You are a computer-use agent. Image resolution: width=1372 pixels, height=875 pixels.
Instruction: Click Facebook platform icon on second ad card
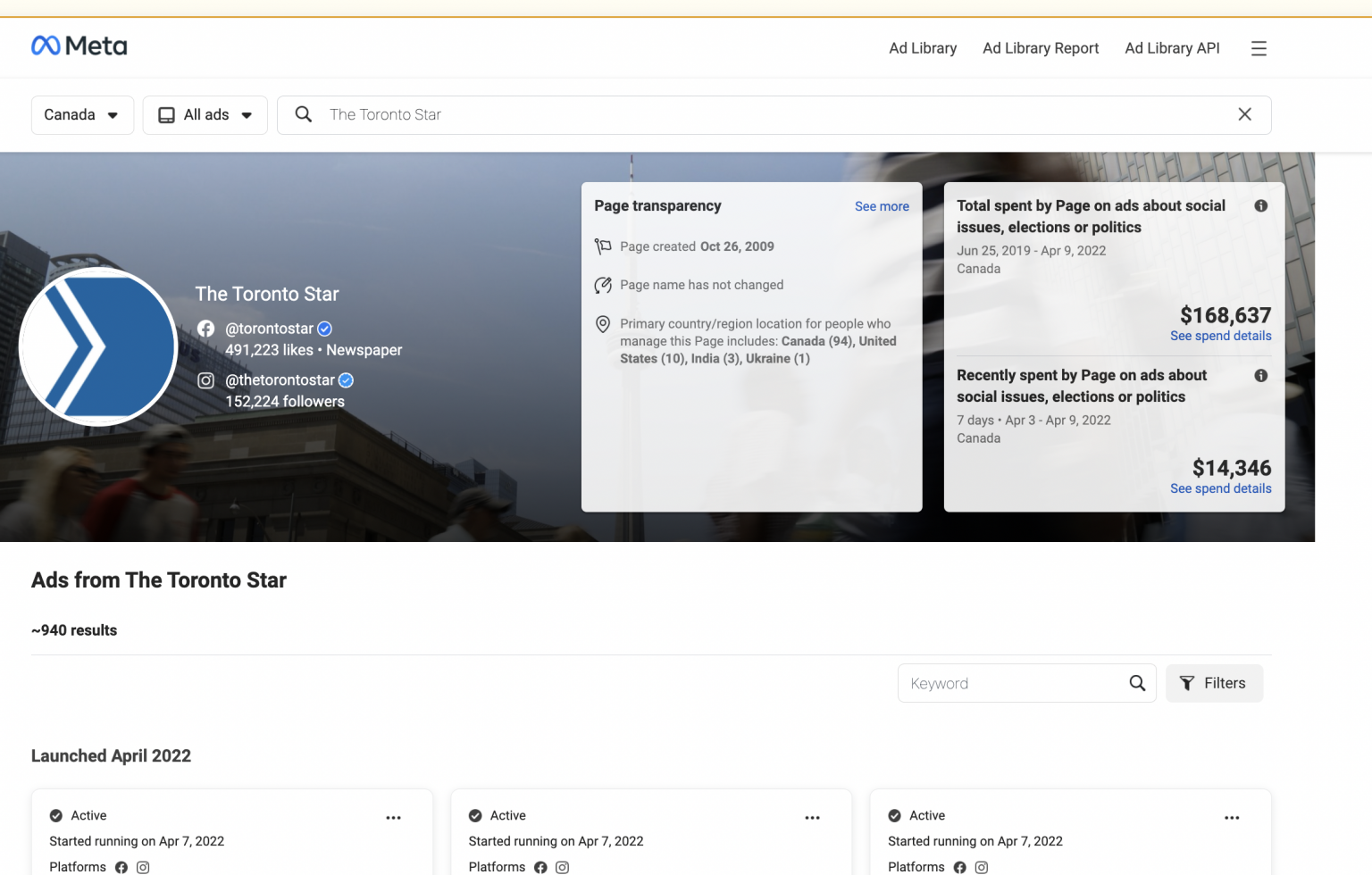(x=540, y=867)
